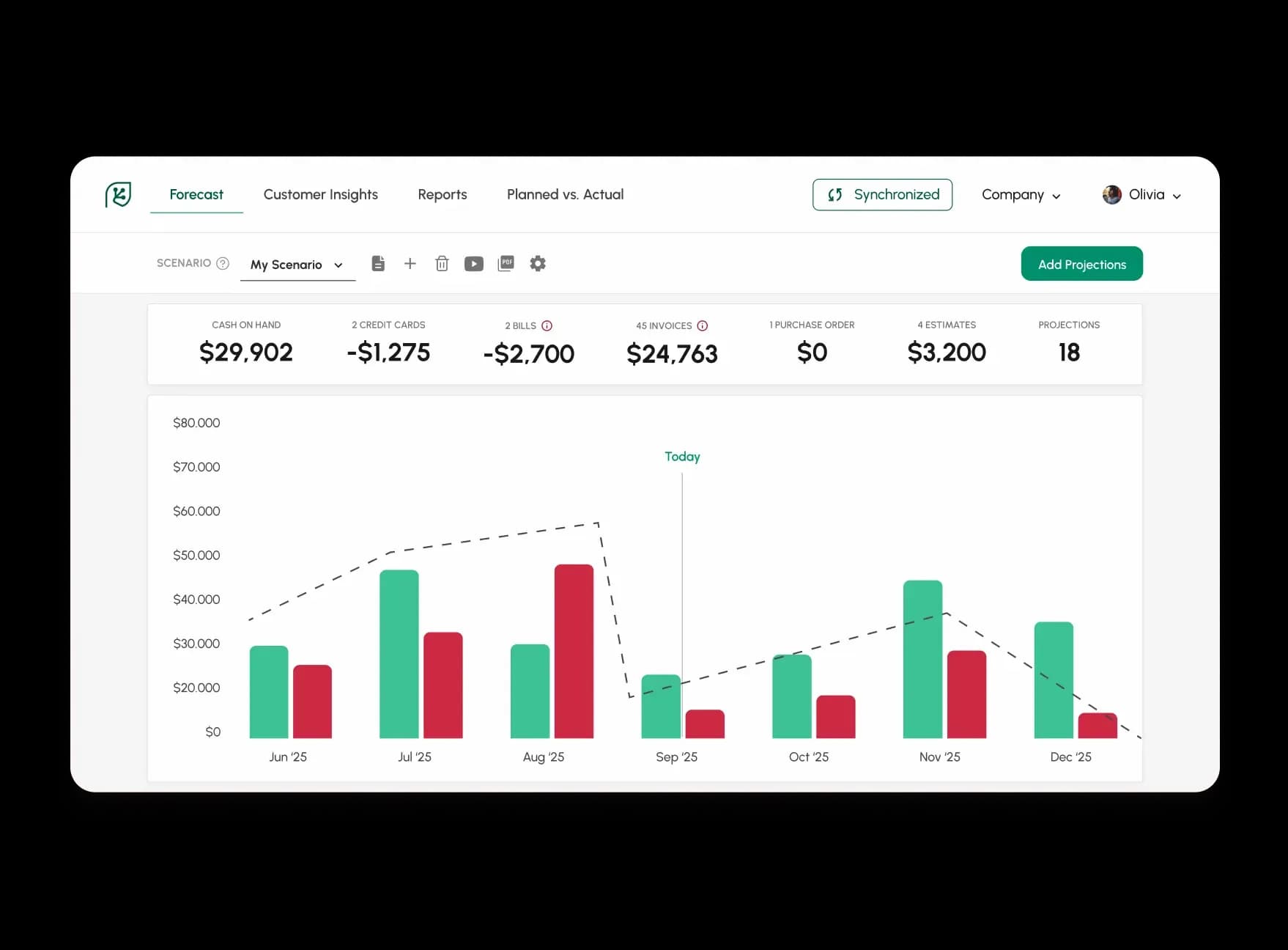Switch to the Customer Insights tab
This screenshot has width=1288, height=950.
point(320,195)
